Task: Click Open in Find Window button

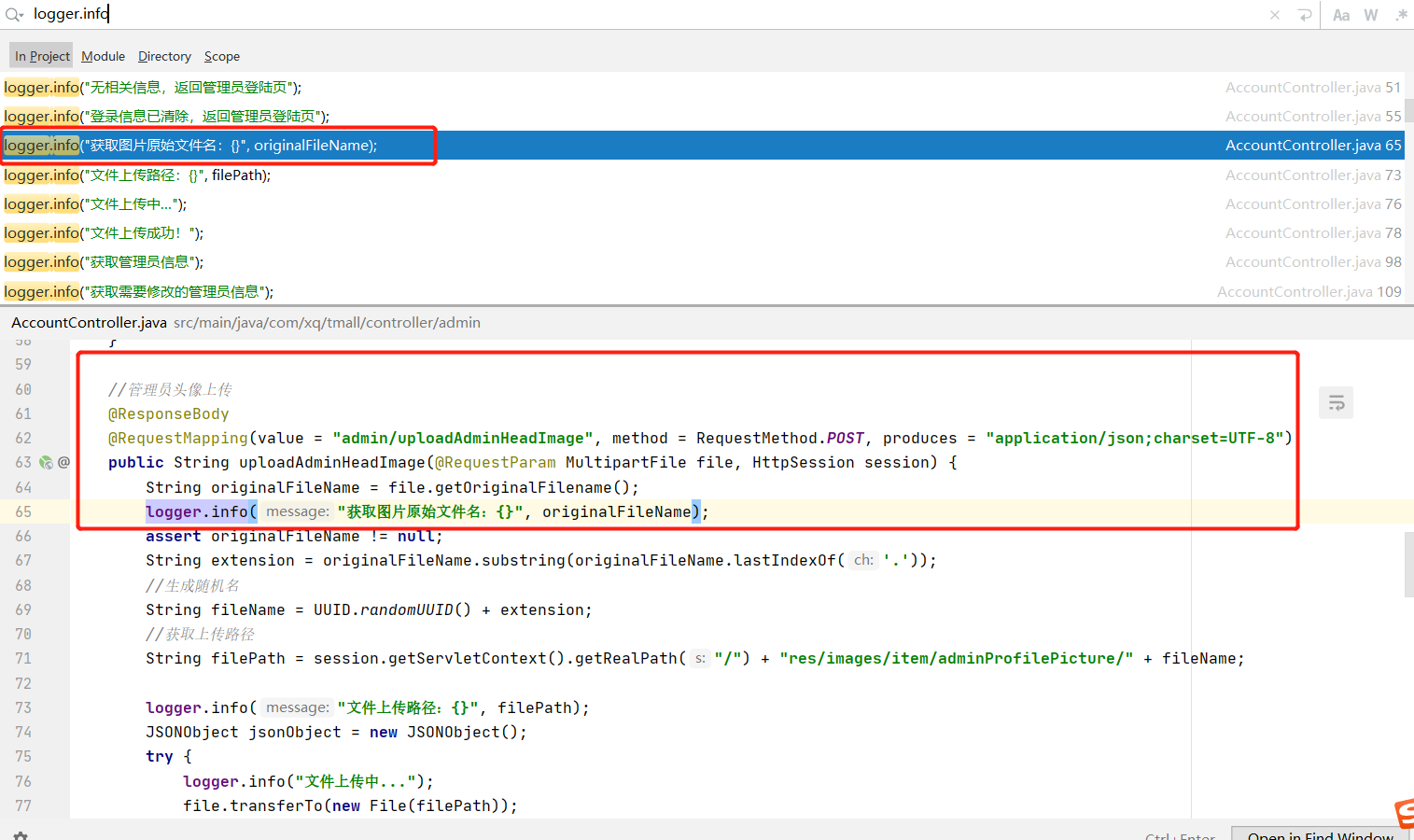Action: click(1320, 833)
